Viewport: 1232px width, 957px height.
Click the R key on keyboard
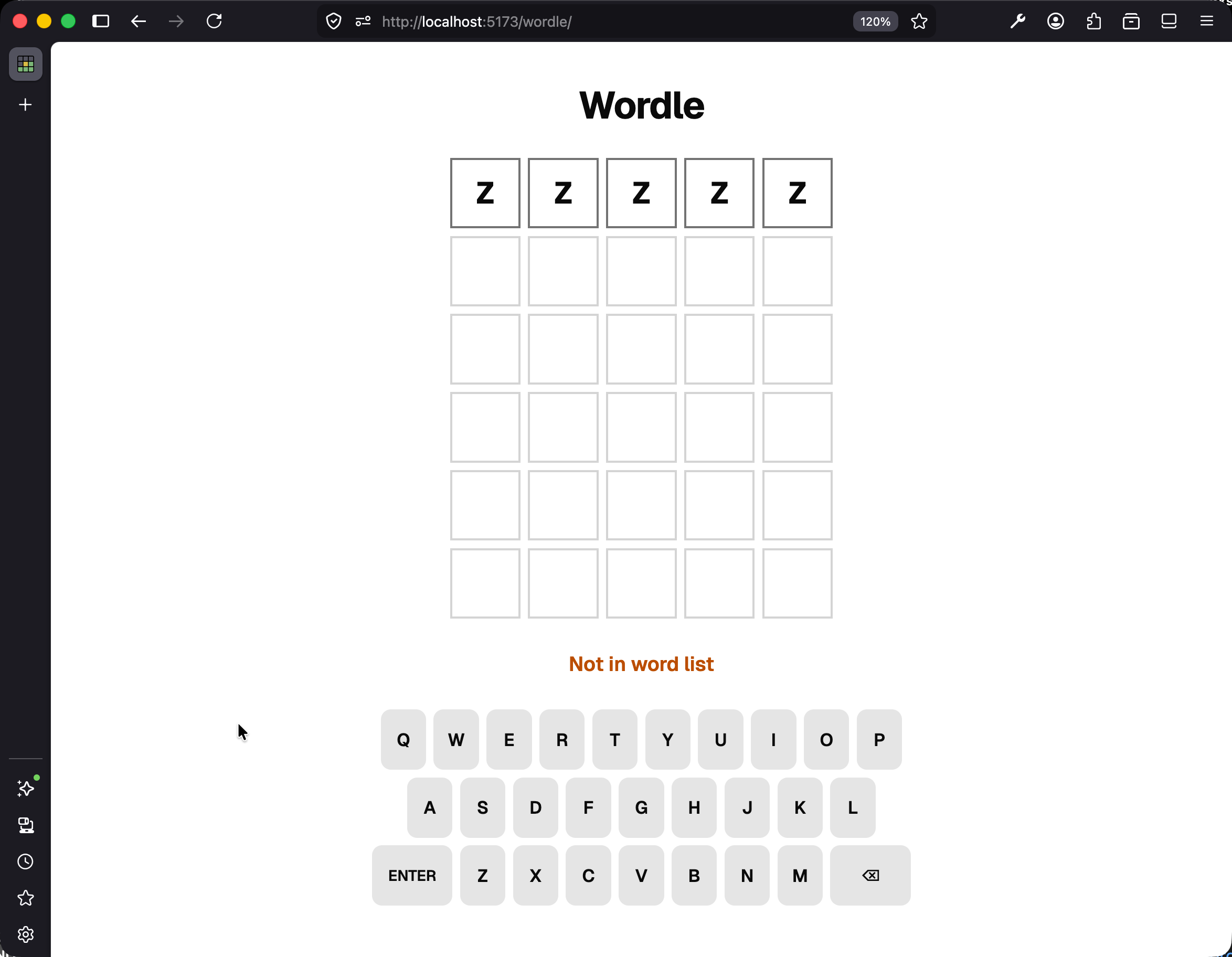pyautogui.click(x=562, y=739)
